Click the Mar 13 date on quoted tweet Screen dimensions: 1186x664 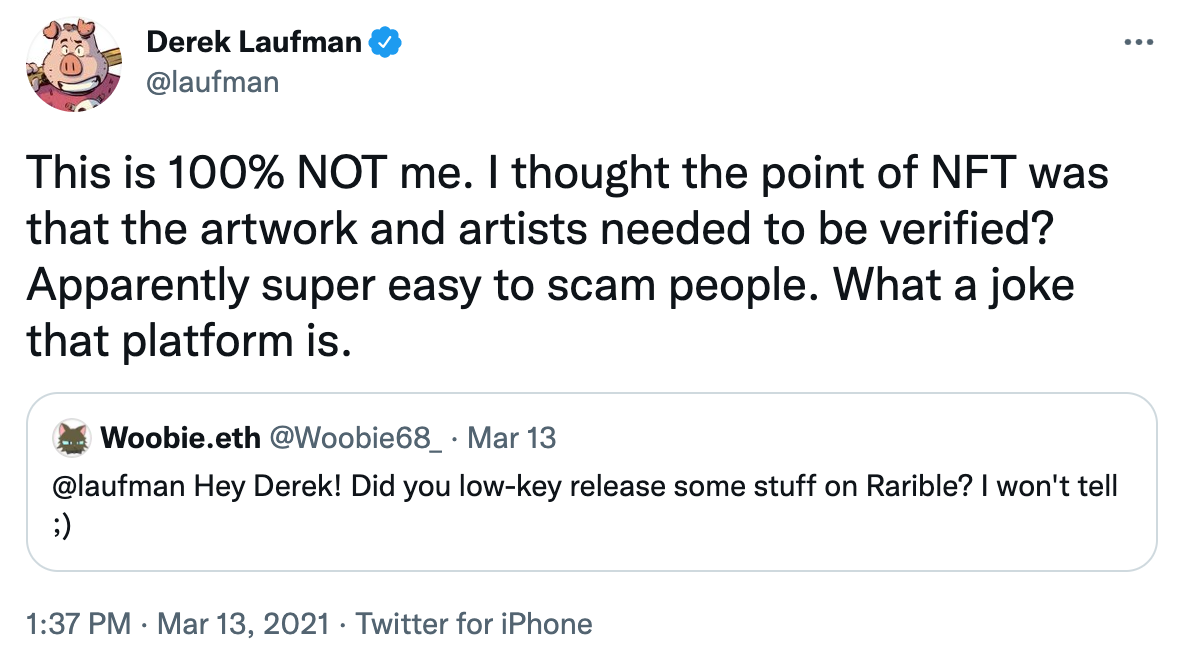coord(512,438)
